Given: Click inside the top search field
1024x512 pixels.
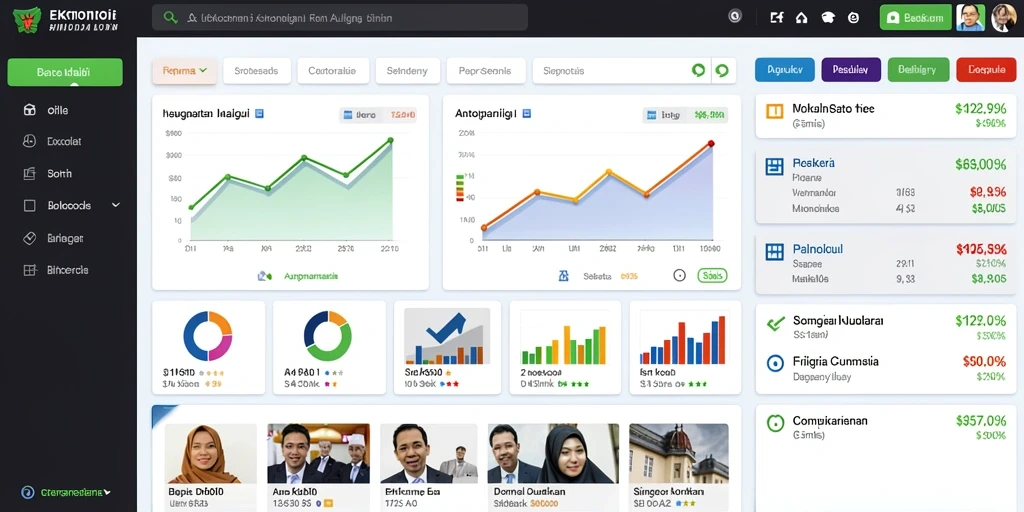Looking at the screenshot, I should [340, 18].
